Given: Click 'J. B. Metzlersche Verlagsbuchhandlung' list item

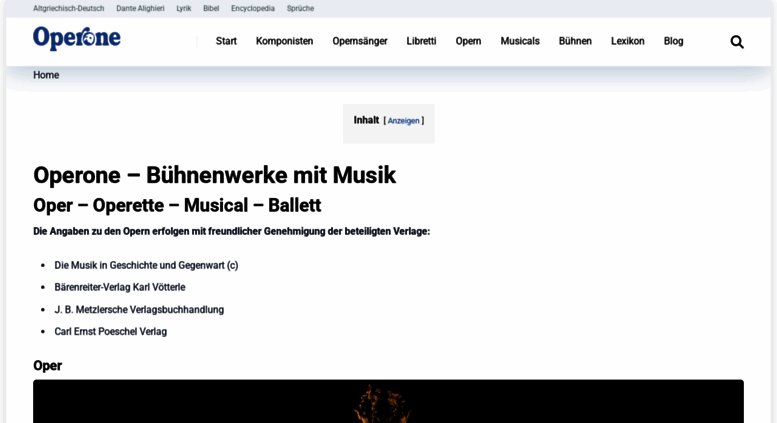Looking at the screenshot, I should pos(139,310).
